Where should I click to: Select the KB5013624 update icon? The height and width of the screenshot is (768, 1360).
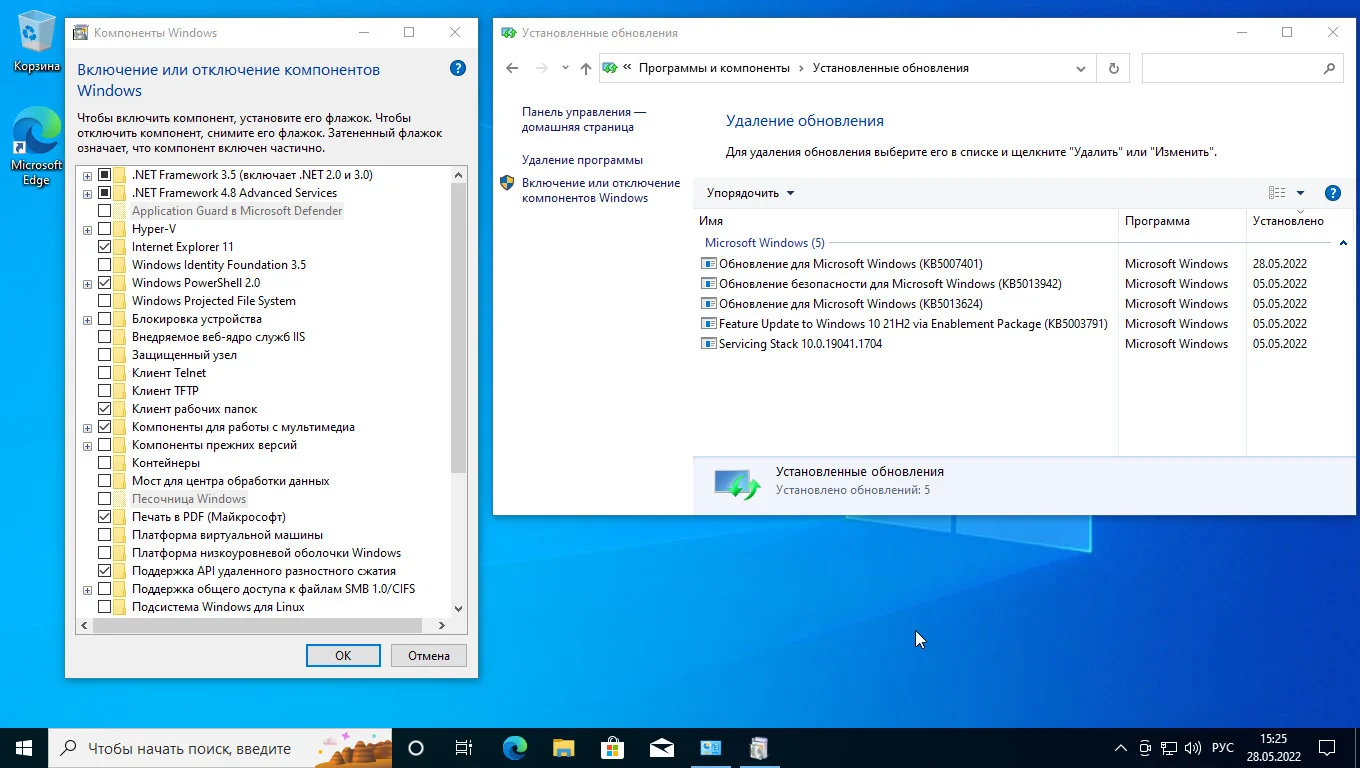[x=709, y=304]
